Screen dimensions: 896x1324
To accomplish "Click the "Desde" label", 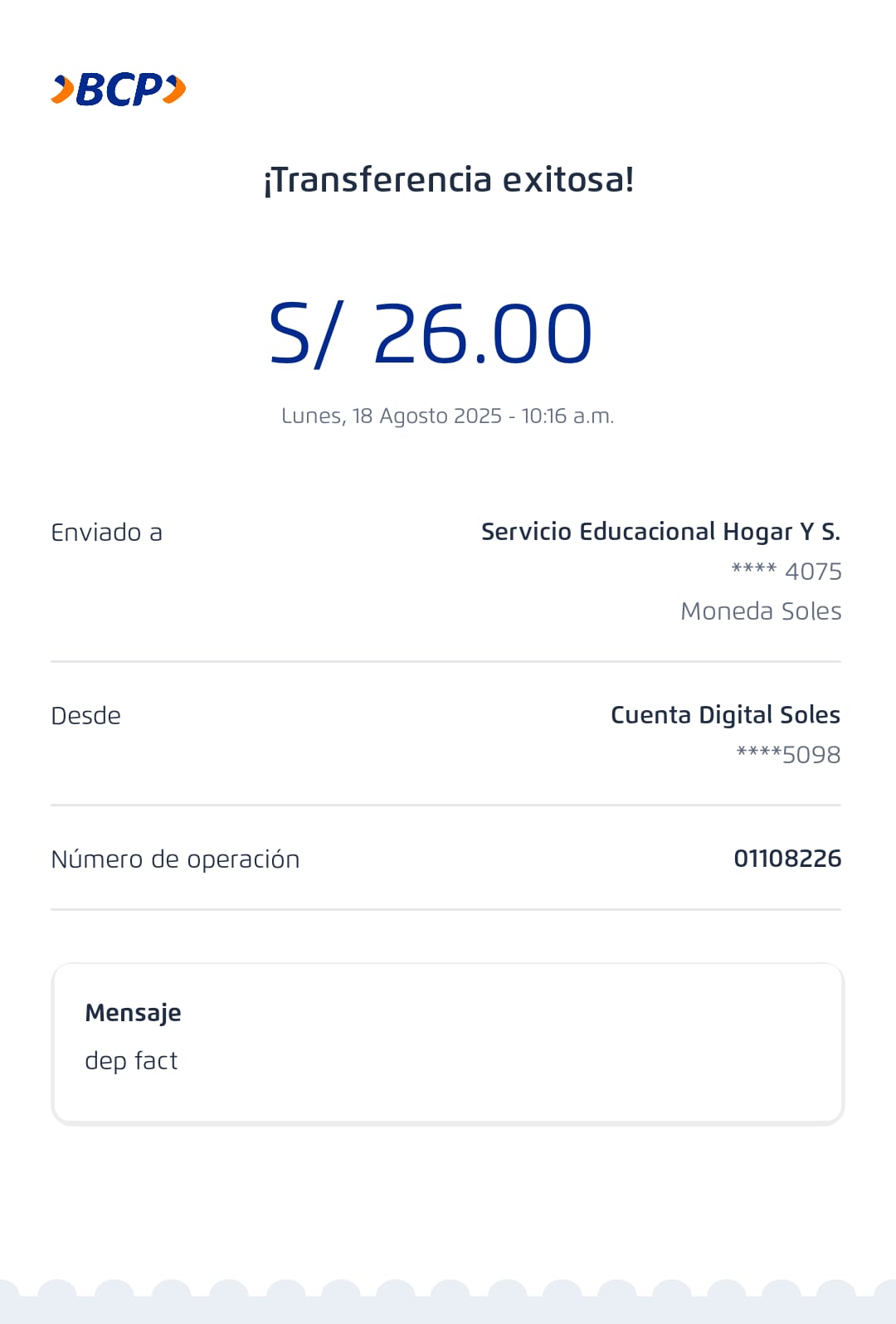I will 85,716.
